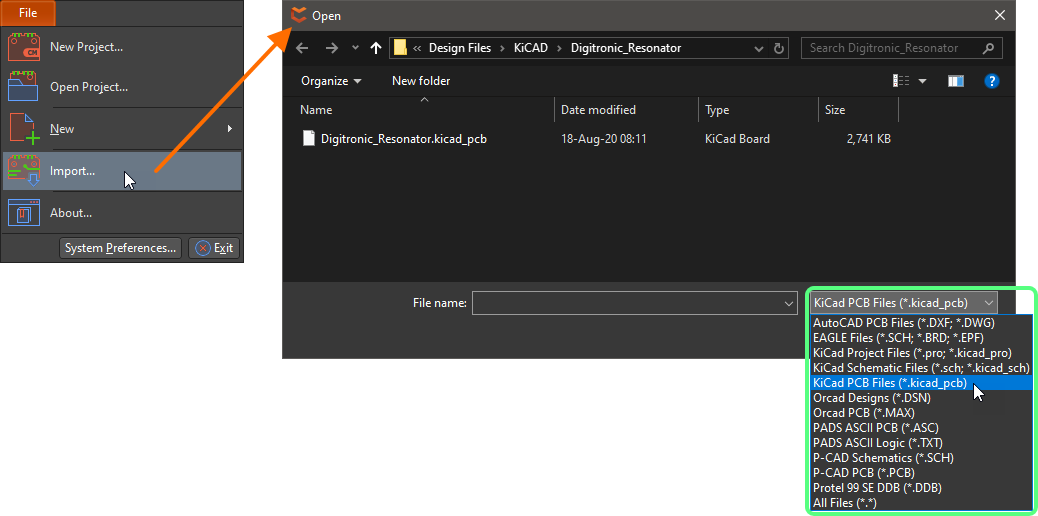Viewport: 1038px width, 516px height.
Task: Click the New Project icon
Action: [x=23, y=47]
